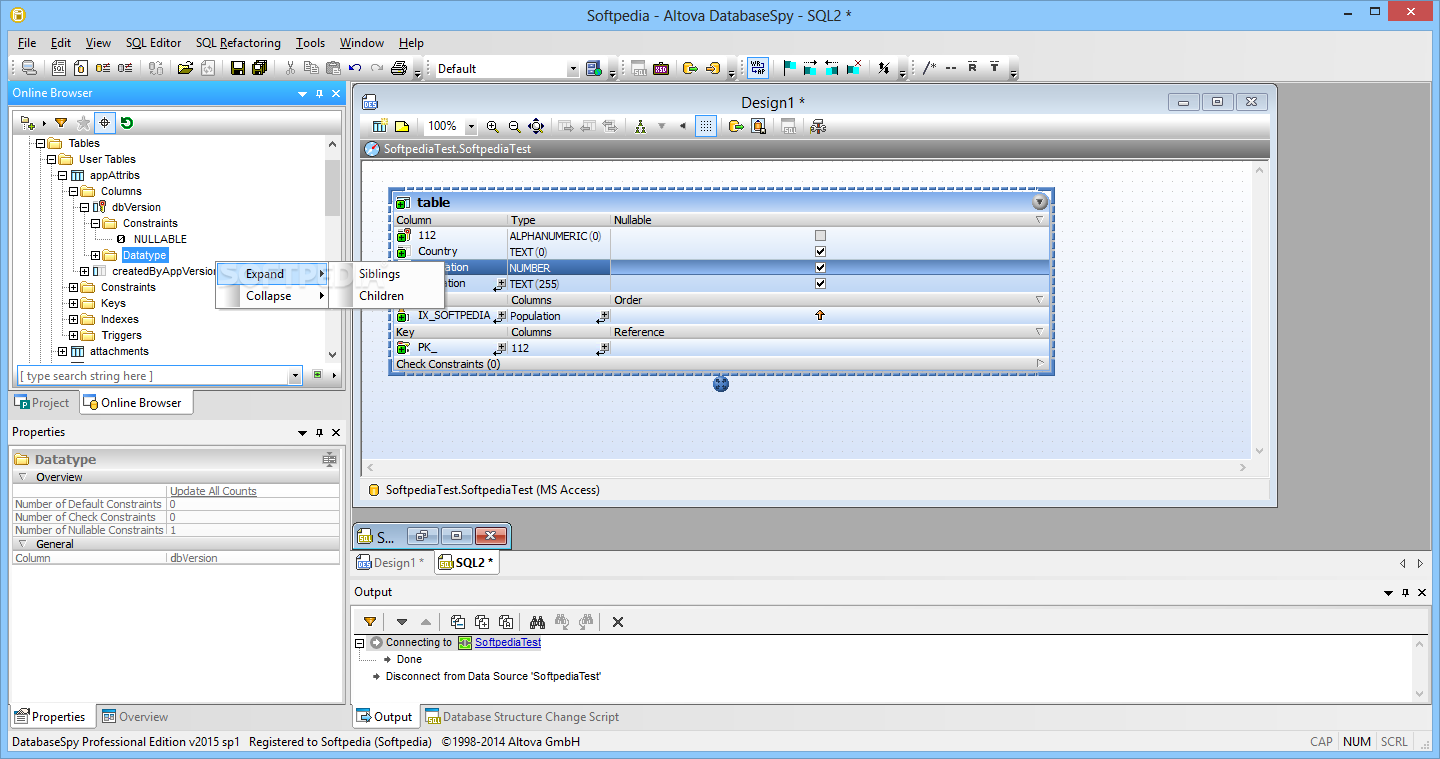Click the Save All icon
The height and width of the screenshot is (759, 1440).
click(x=260, y=68)
